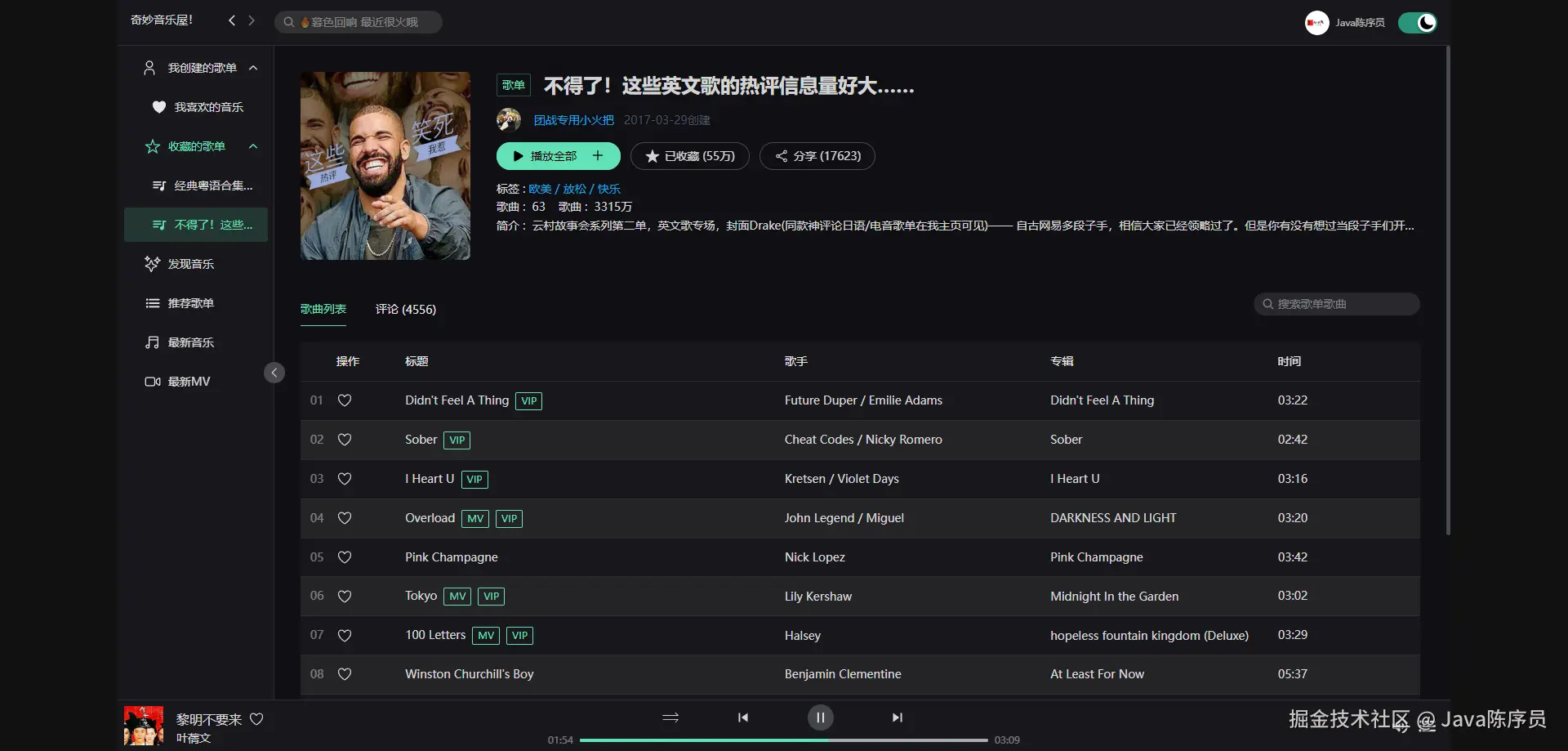Screen dimensions: 1568x751
Task: Open album Midnight In the Garden
Action: point(1114,597)
